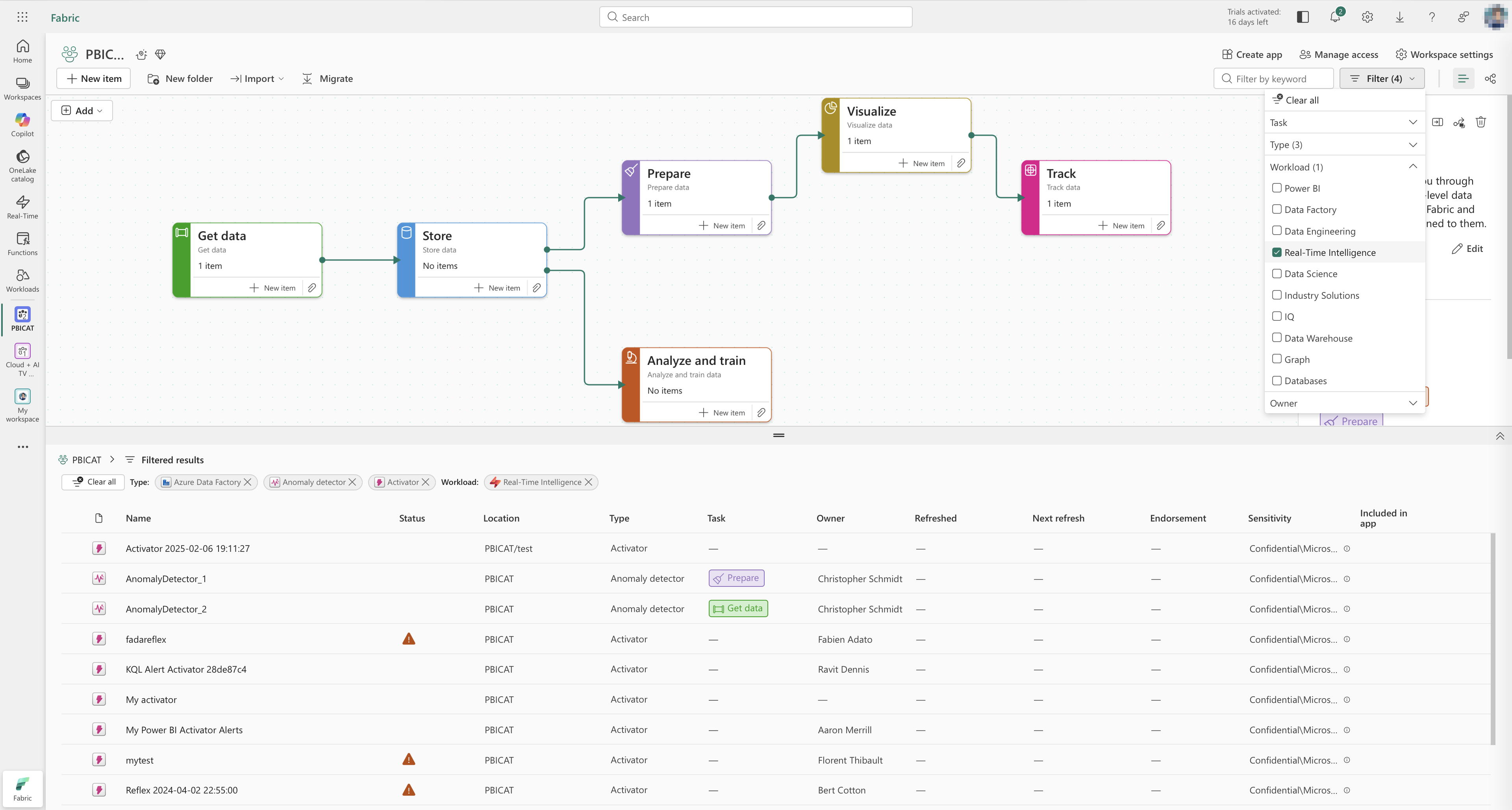Open Functions in the sidebar
Image resolution: width=1512 pixels, height=810 pixels.
22,244
